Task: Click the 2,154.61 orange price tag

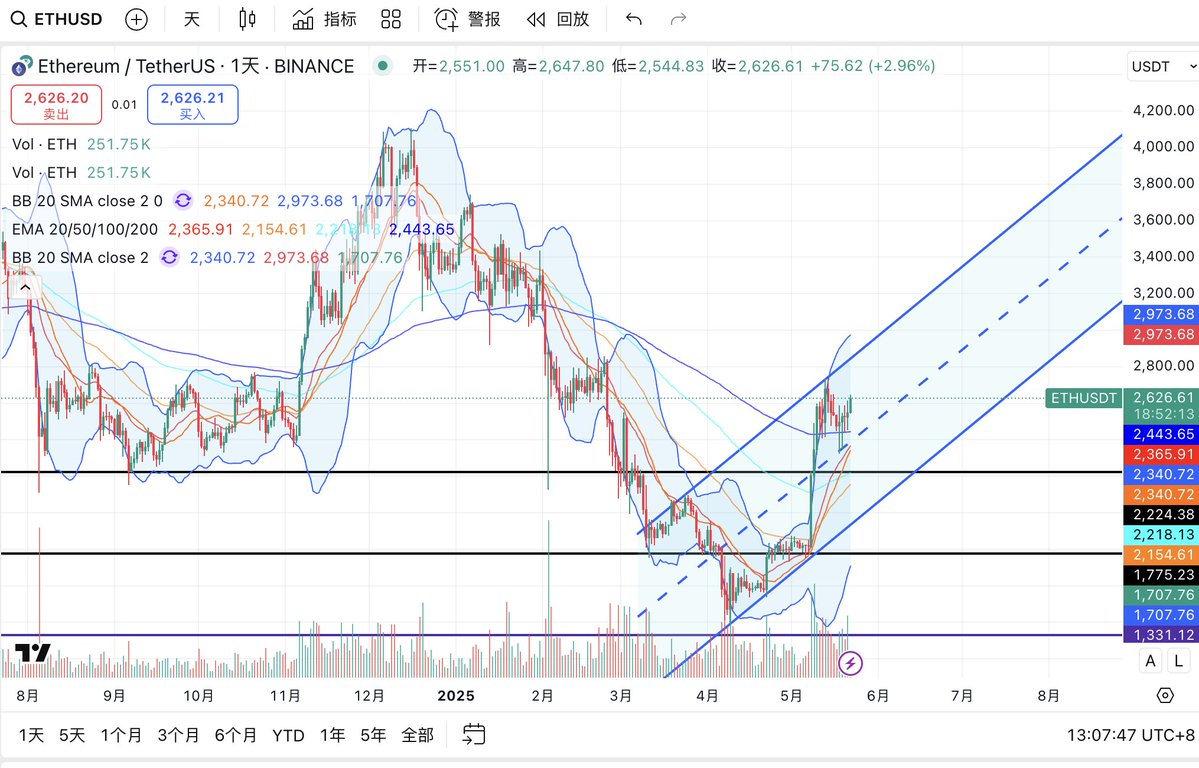Action: tap(1162, 555)
